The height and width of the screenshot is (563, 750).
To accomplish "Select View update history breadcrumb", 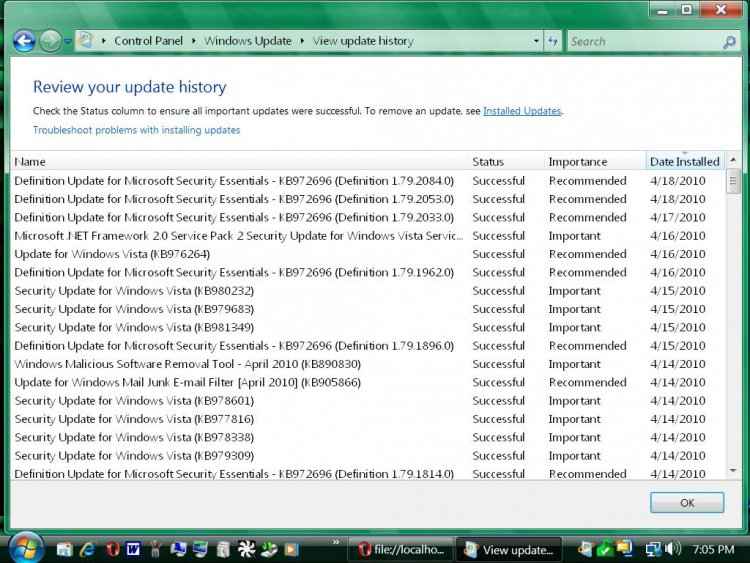I will [x=363, y=41].
